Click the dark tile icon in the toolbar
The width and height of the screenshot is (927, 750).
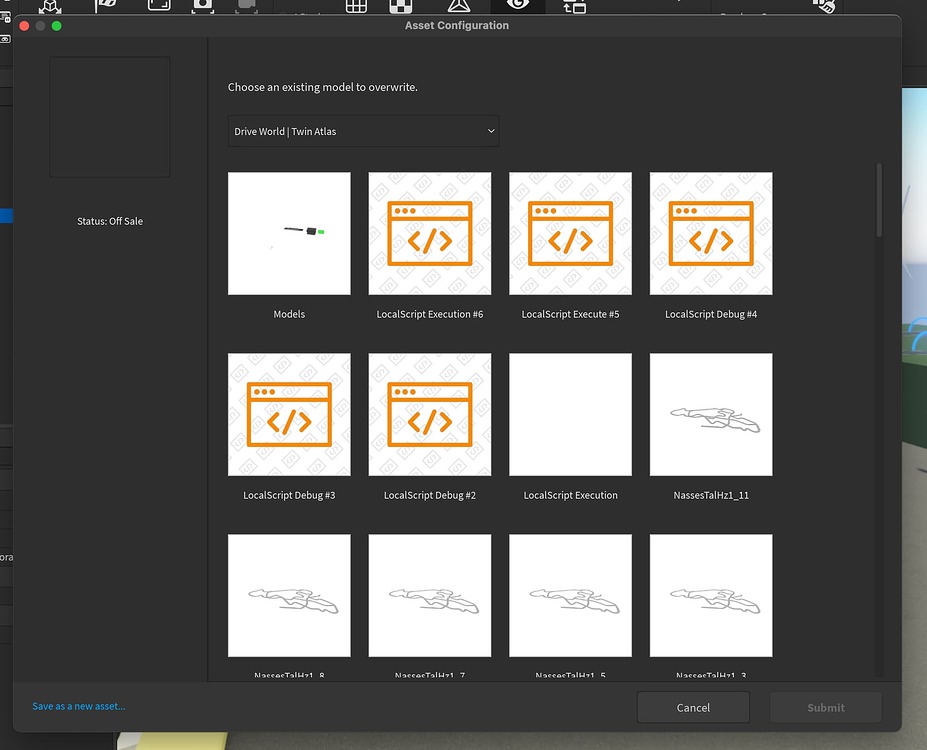point(248,7)
